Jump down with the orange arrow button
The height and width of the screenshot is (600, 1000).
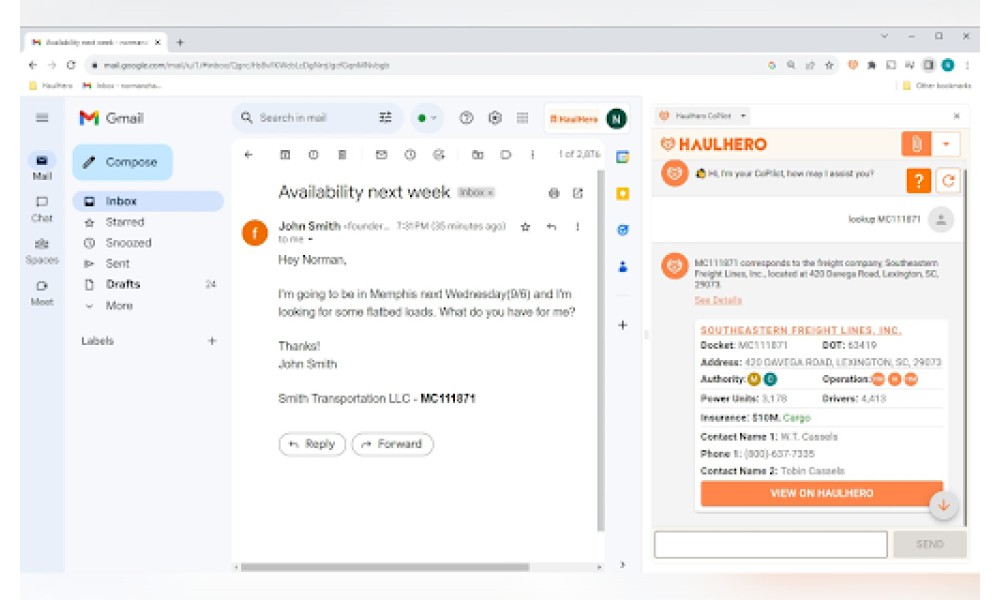coord(943,506)
